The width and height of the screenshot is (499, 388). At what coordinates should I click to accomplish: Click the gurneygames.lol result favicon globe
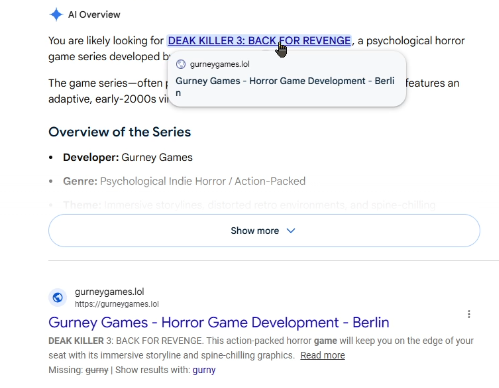[x=58, y=297]
